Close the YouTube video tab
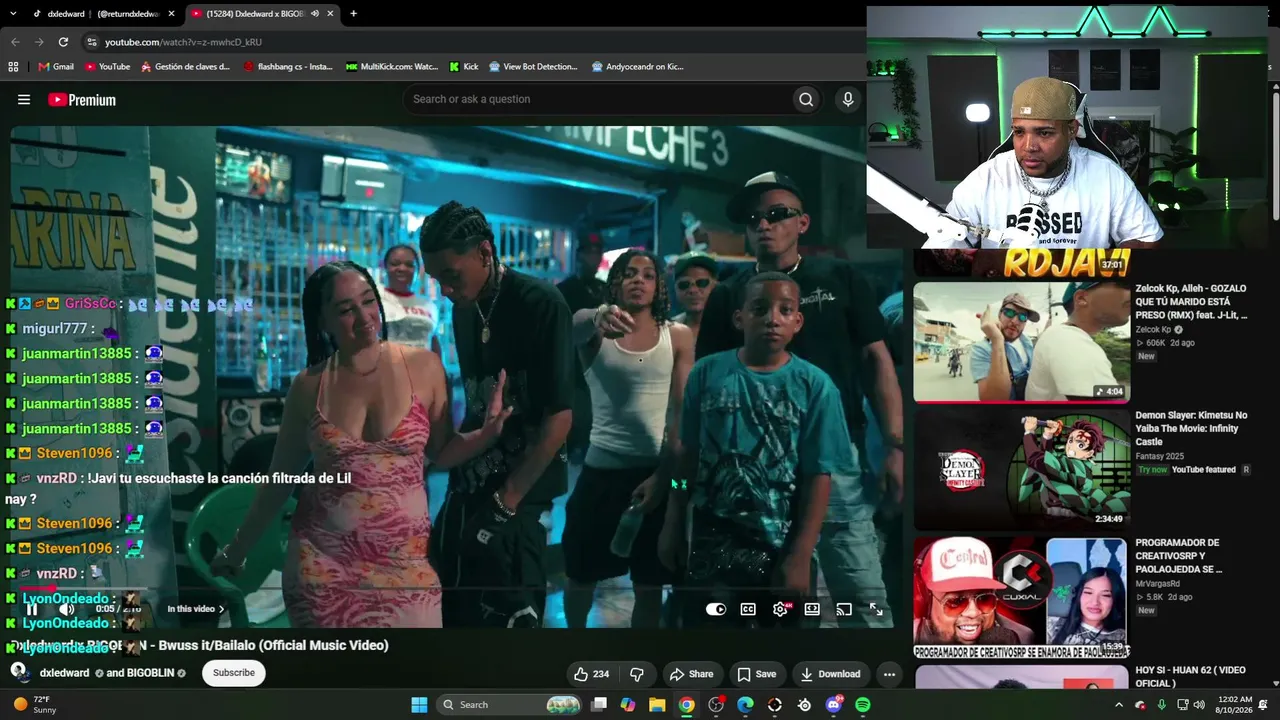 (x=330, y=14)
